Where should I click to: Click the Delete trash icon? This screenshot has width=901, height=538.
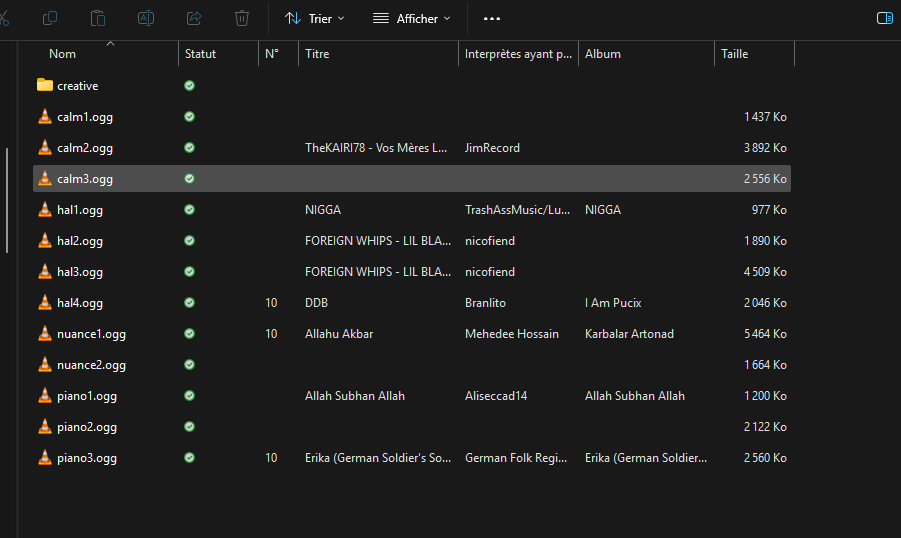tap(242, 18)
